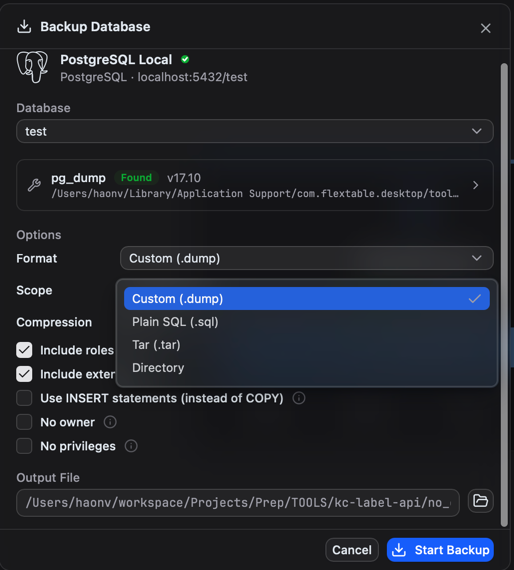Screen dimensions: 514x570
Task: Enable the No privileges checkbox
Action: click(x=24, y=446)
